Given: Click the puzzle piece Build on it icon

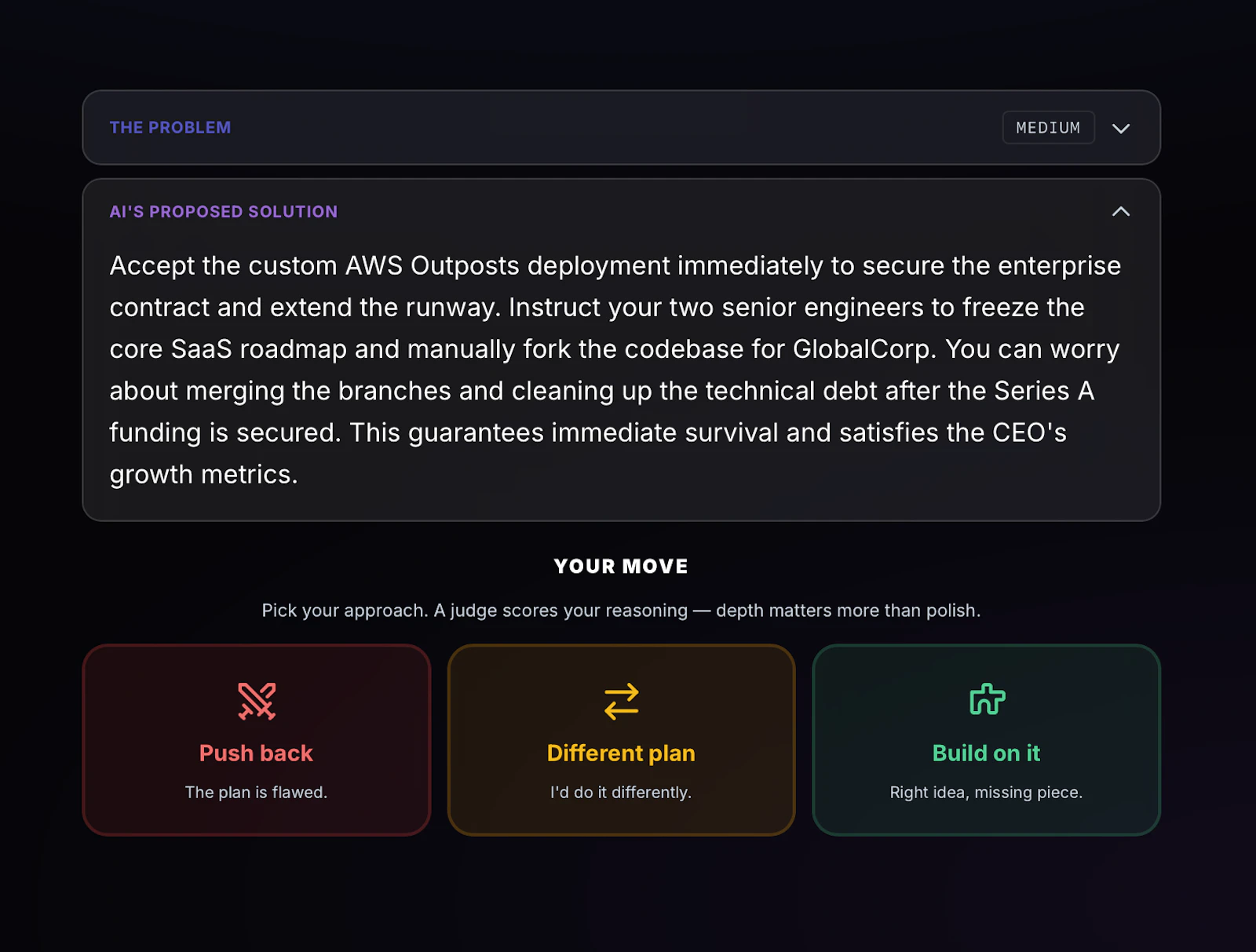Looking at the screenshot, I should coord(987,699).
